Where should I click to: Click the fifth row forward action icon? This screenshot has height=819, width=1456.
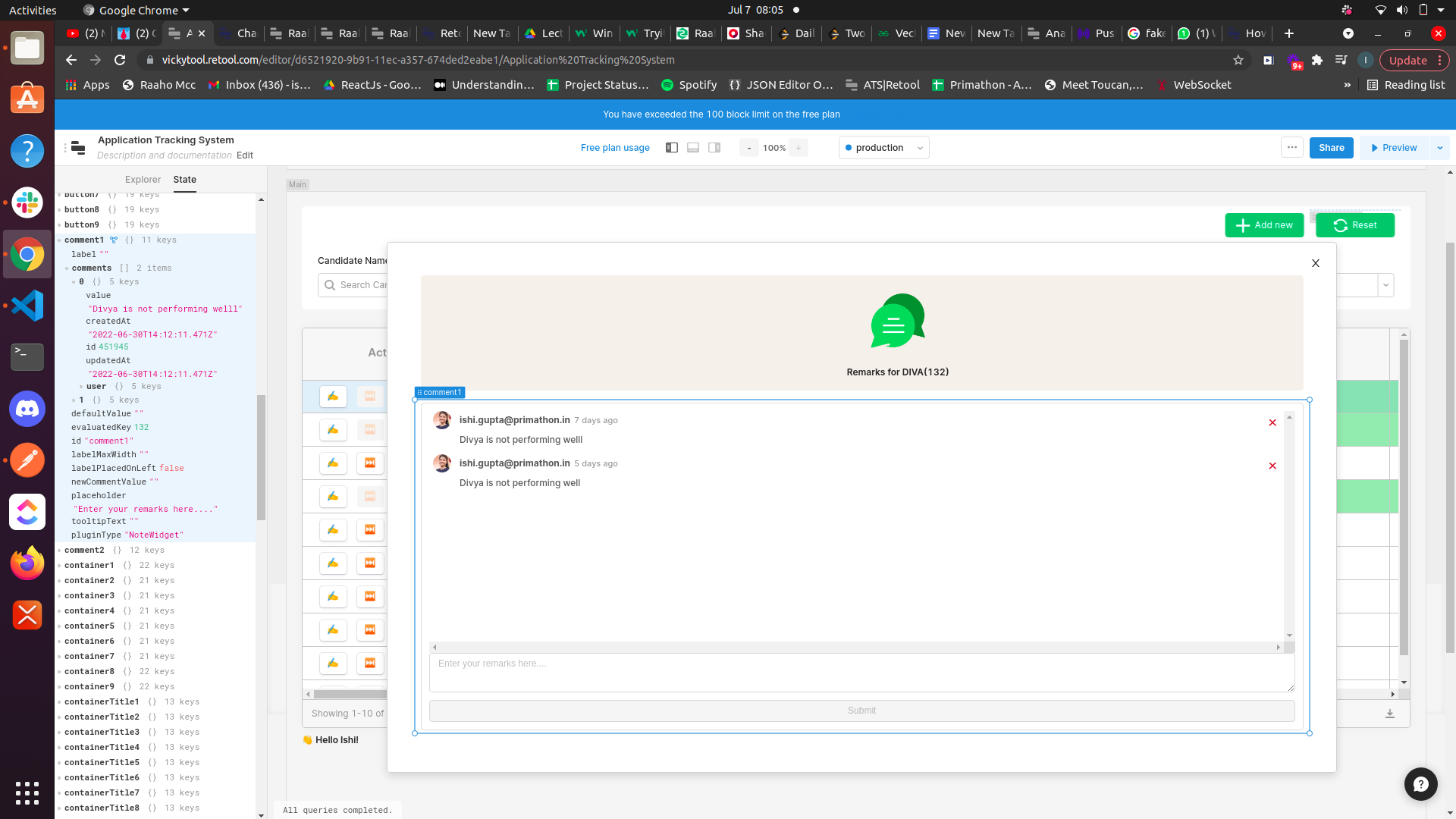point(370,530)
